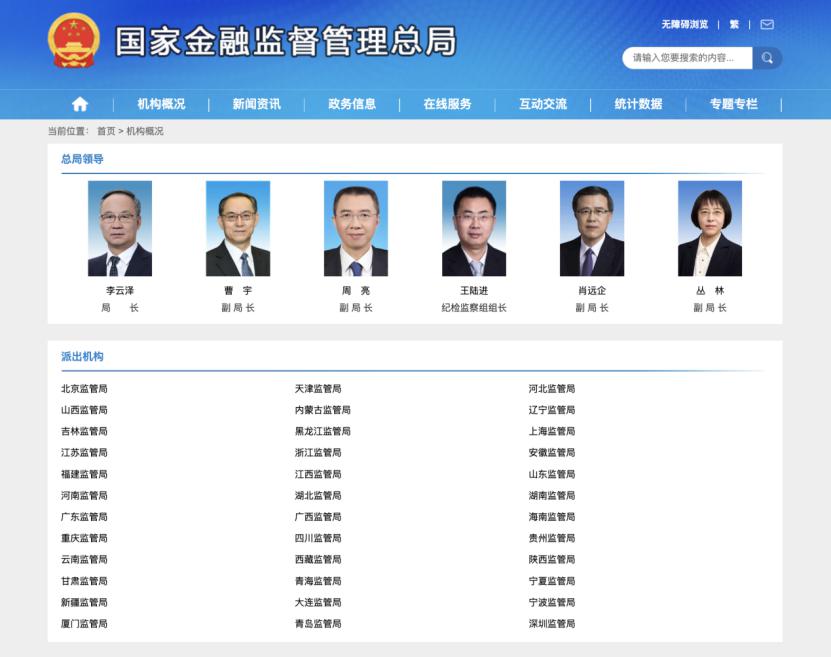
Task: Open 山西监管局 link
Action: pyautogui.click(x=84, y=410)
